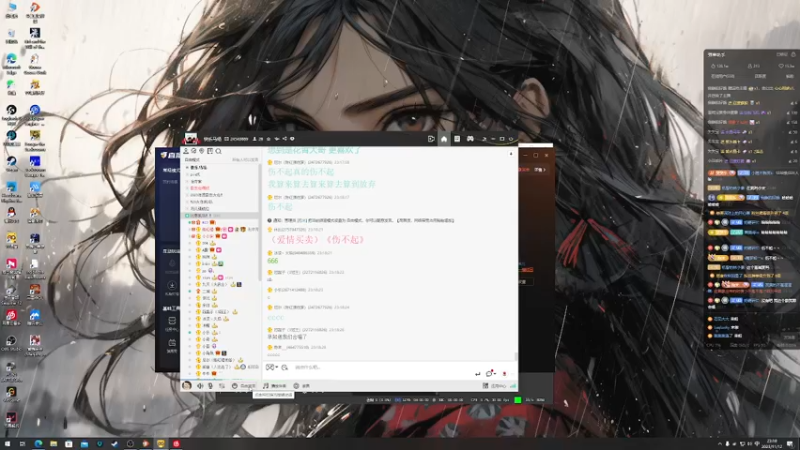Image resolution: width=800 pixels, height=450 pixels.
Task: Select the red-text channel in channel list
Action: pyautogui.click(x=200, y=188)
